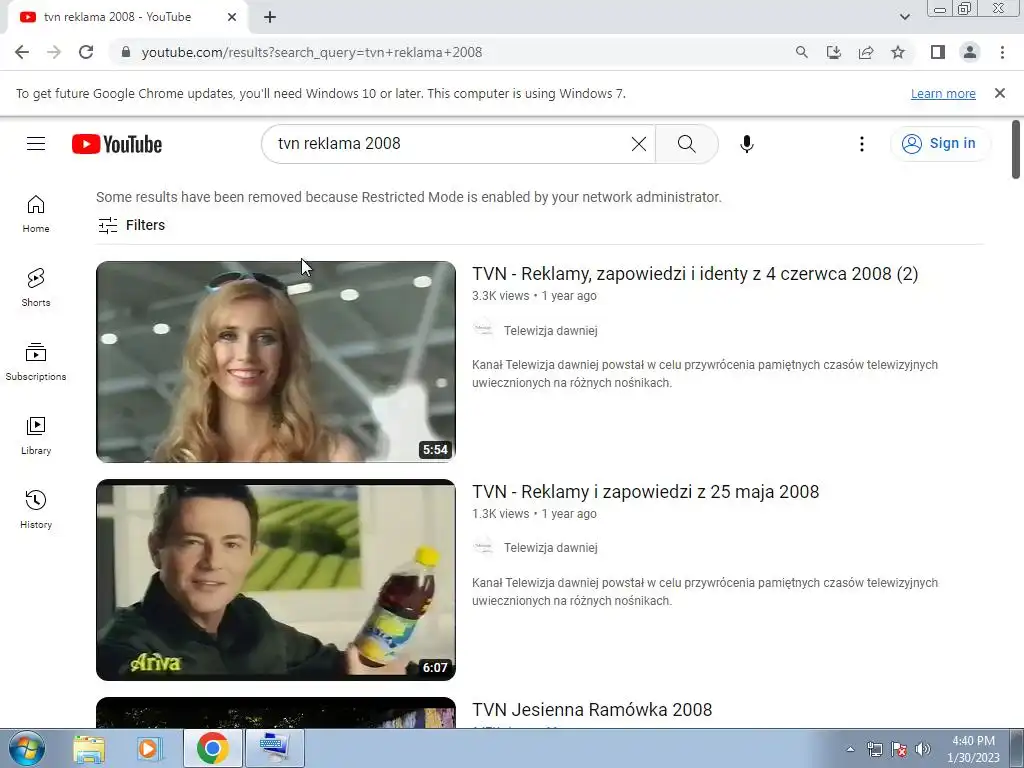Open the volume control in system tray
The width and height of the screenshot is (1024, 768).
pyautogui.click(x=923, y=749)
